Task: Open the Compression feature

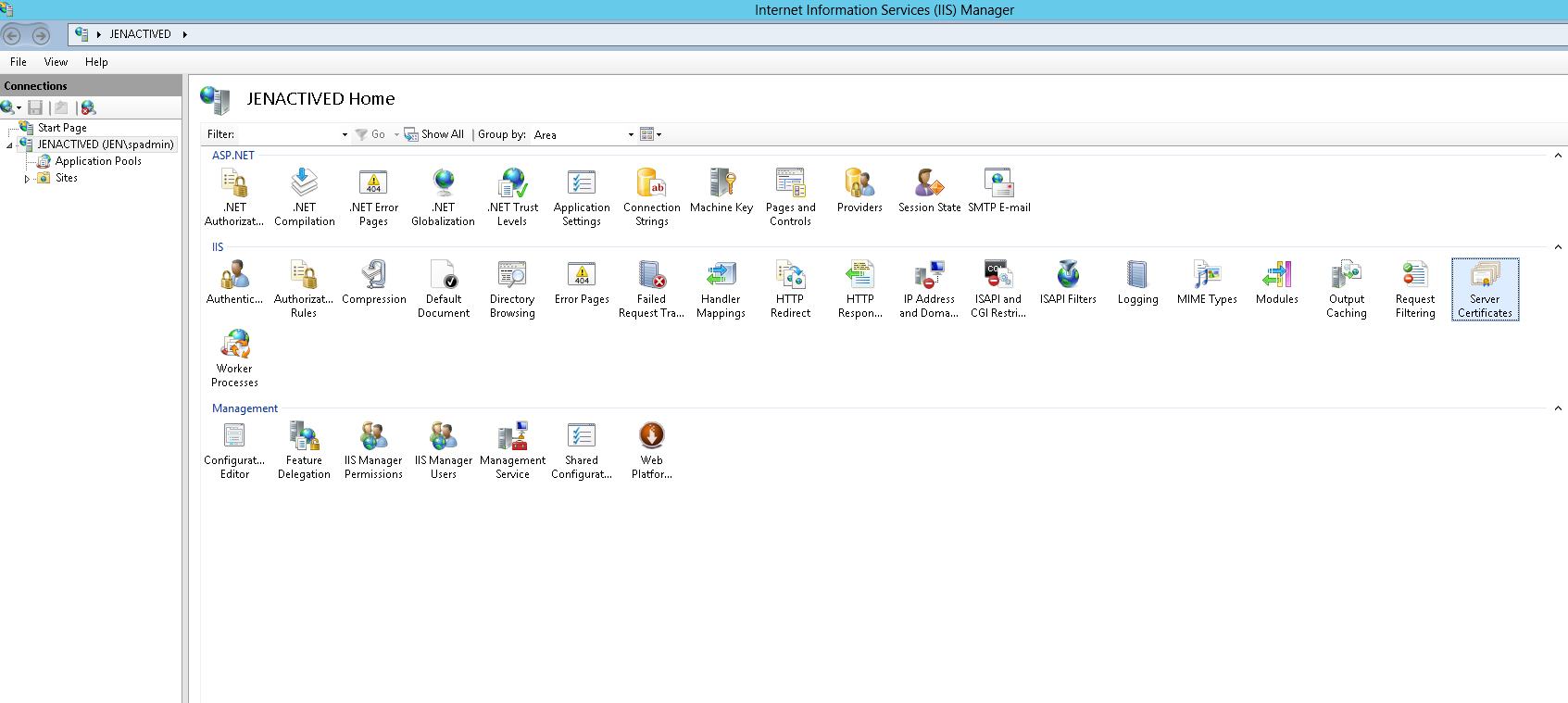Action: pyautogui.click(x=374, y=282)
